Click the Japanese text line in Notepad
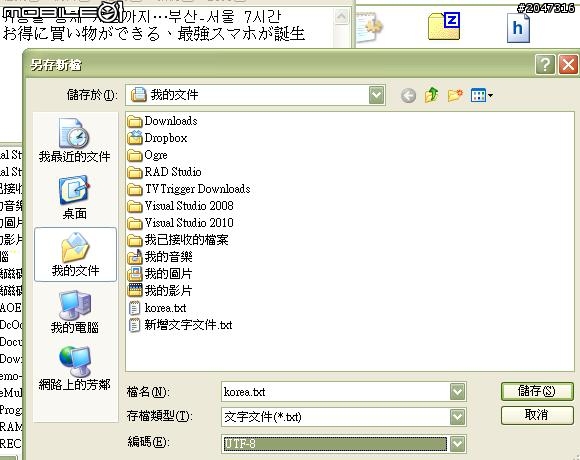 tap(154, 34)
